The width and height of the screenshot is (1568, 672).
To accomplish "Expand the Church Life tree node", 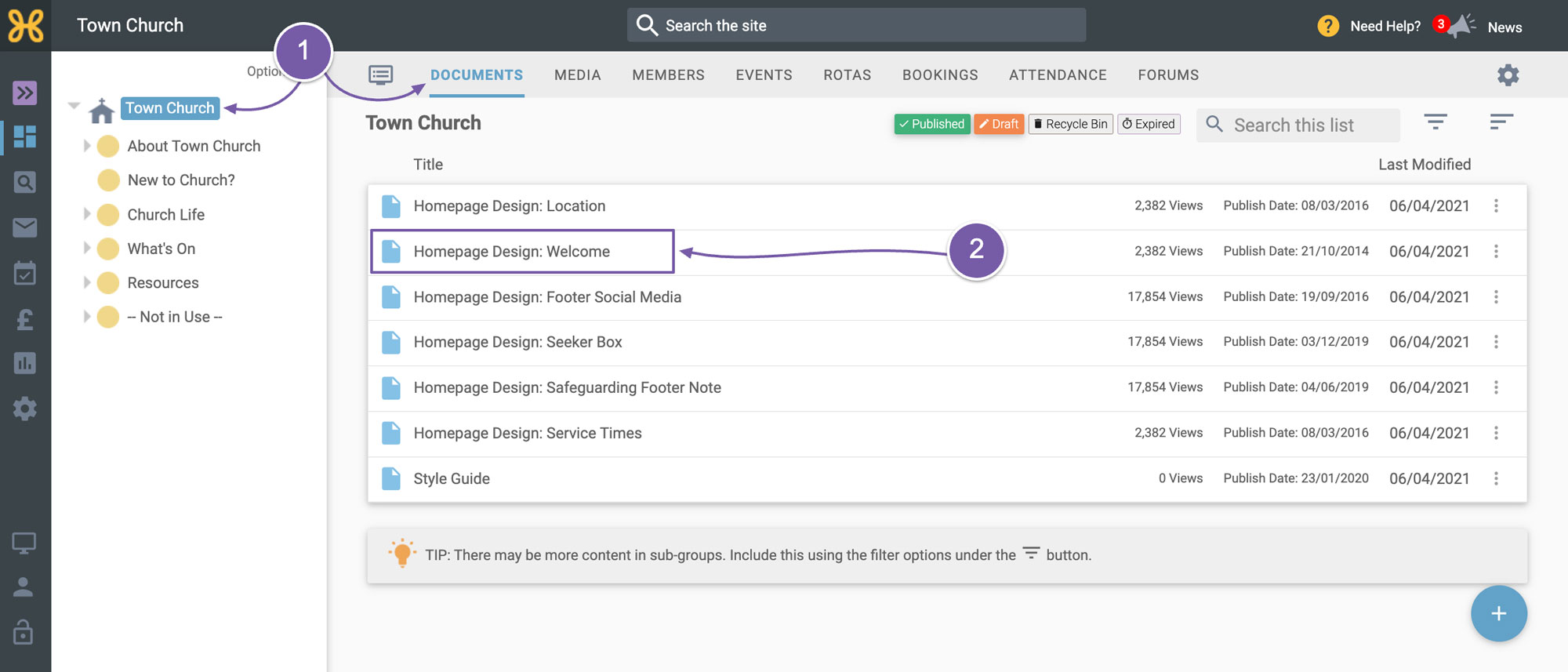I will [87, 214].
